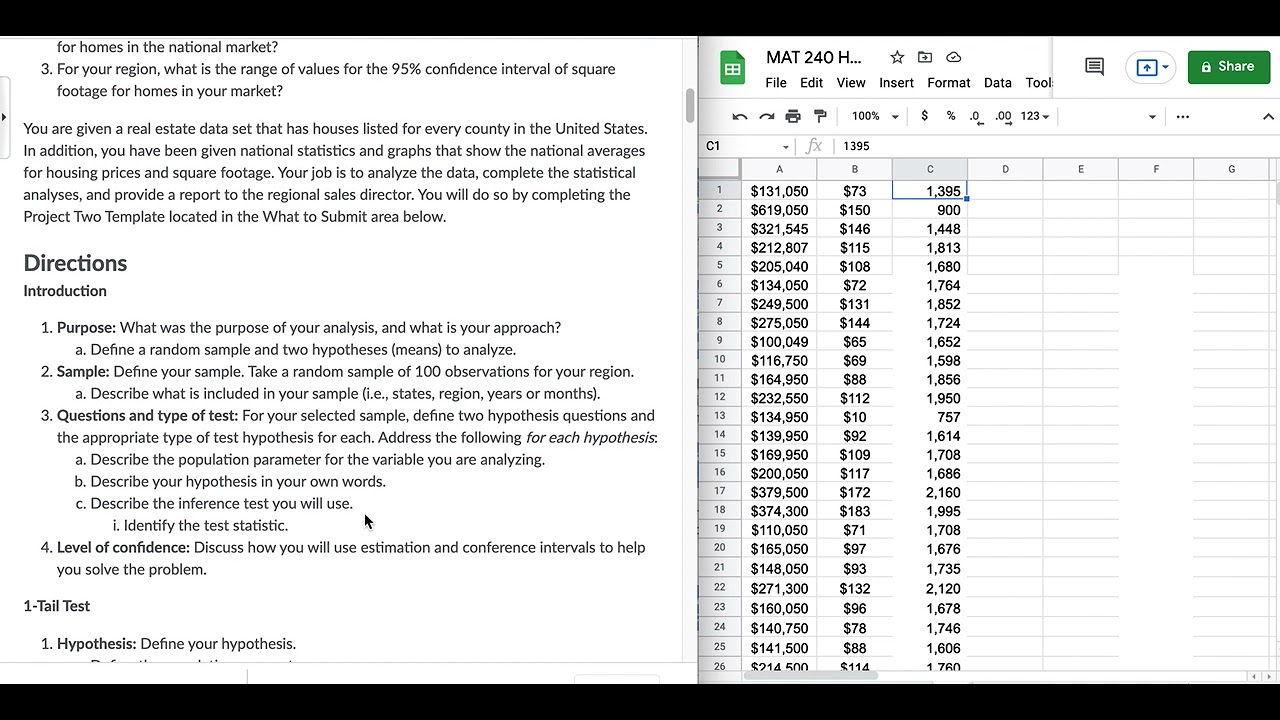This screenshot has height=720, width=1280.
Task: Click the Directions heading in the document
Action: 75,263
